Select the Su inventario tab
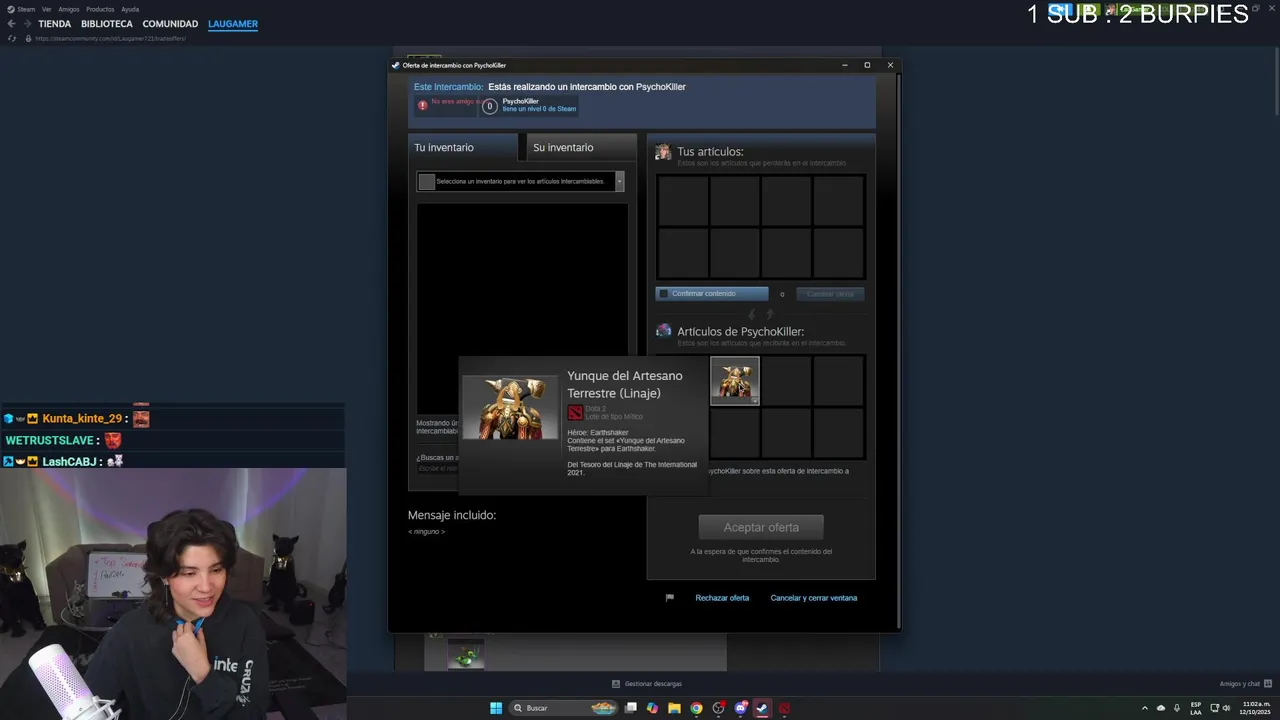 pos(580,147)
